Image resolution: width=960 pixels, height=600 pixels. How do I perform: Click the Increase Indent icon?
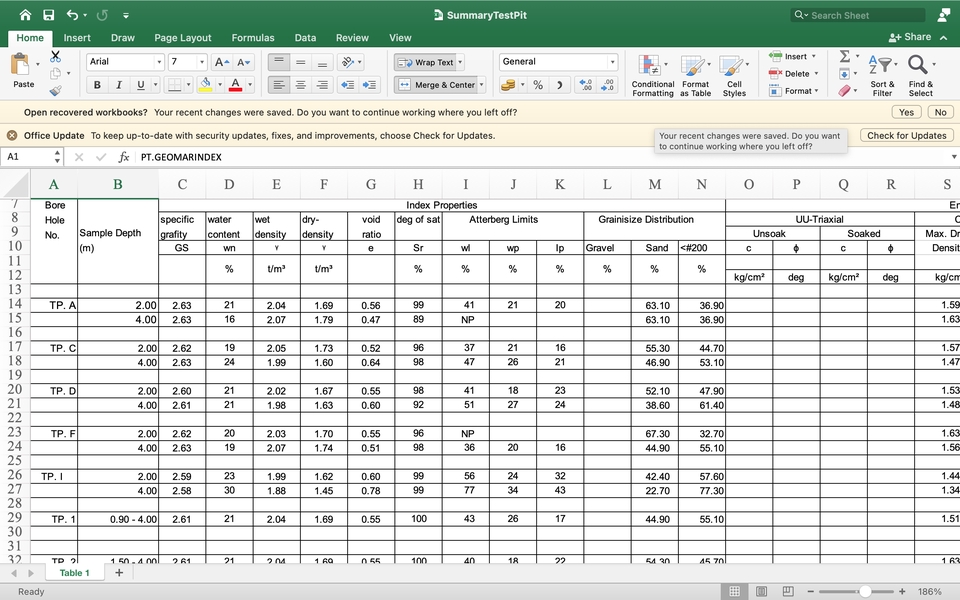370,85
